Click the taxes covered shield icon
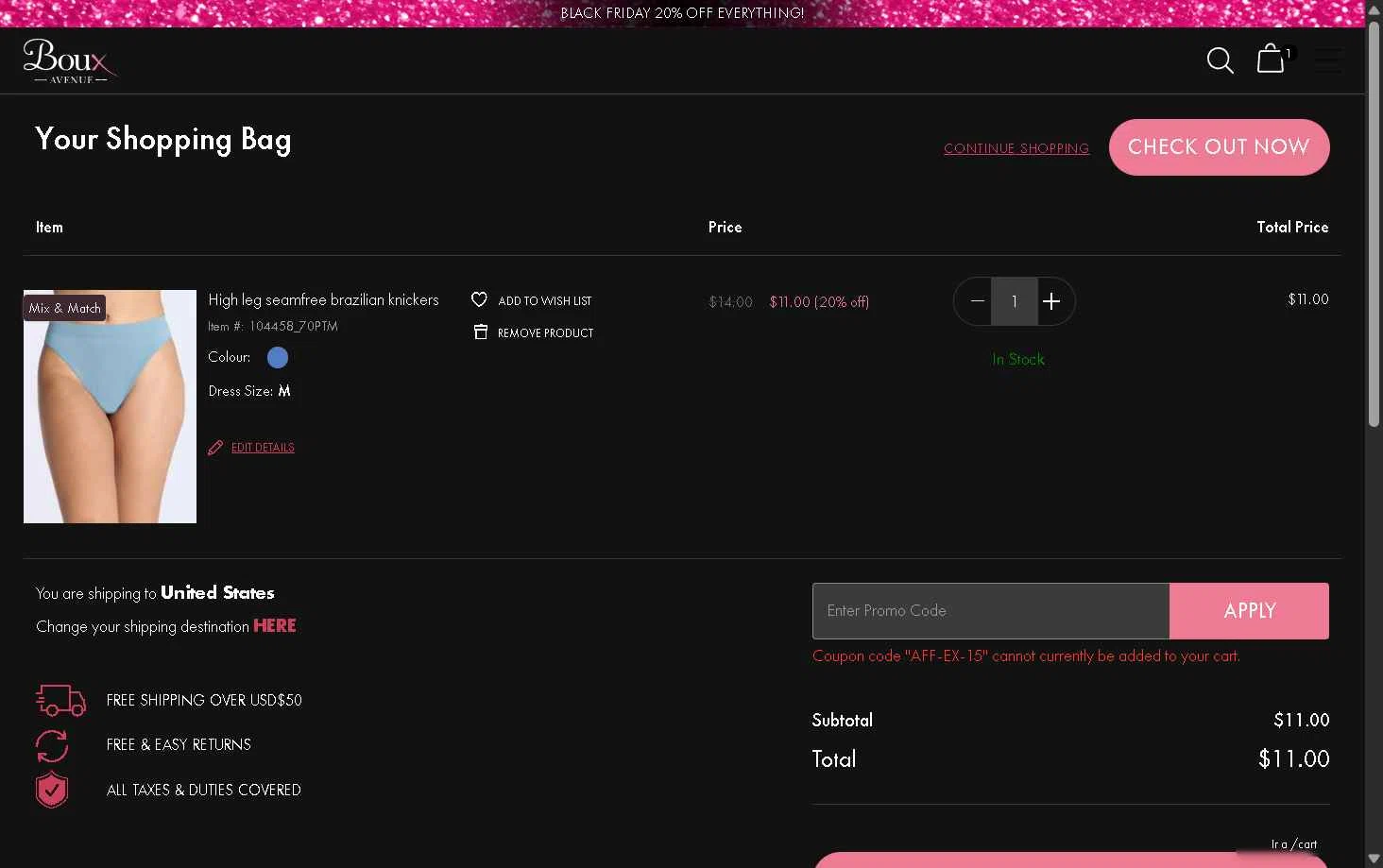This screenshot has width=1383, height=868. coord(52,790)
